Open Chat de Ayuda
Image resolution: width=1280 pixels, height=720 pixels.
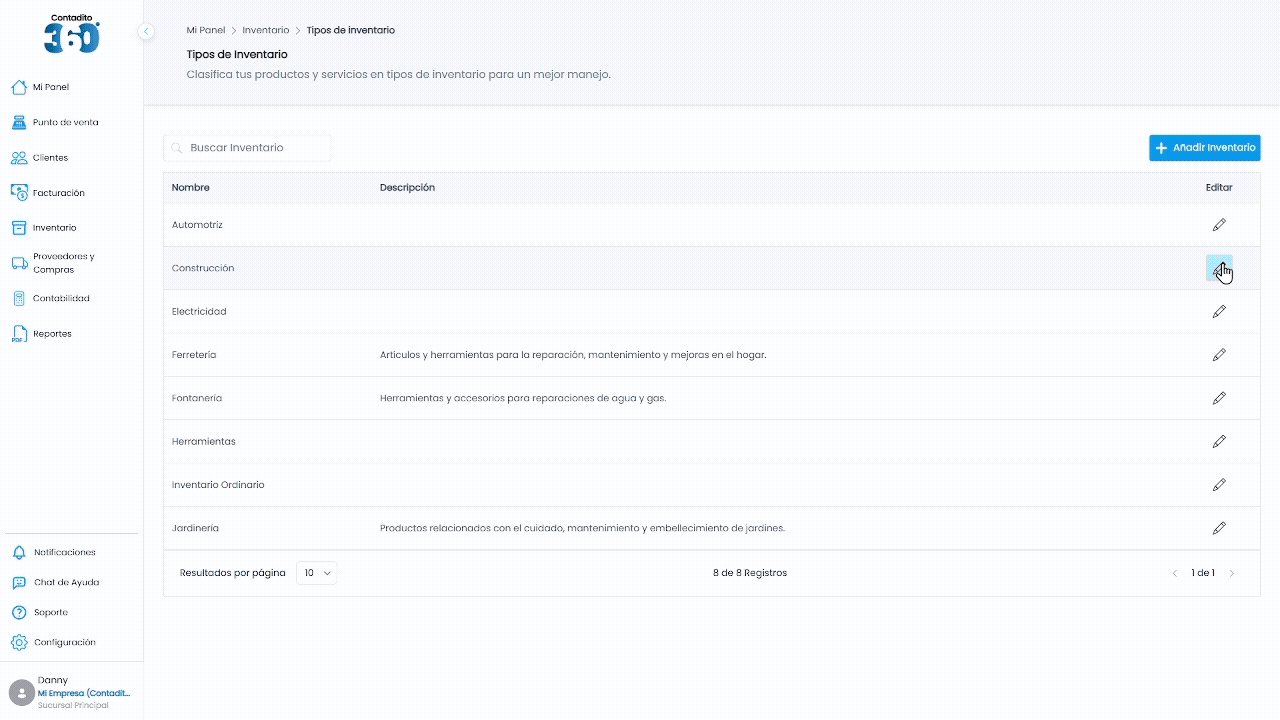click(66, 582)
